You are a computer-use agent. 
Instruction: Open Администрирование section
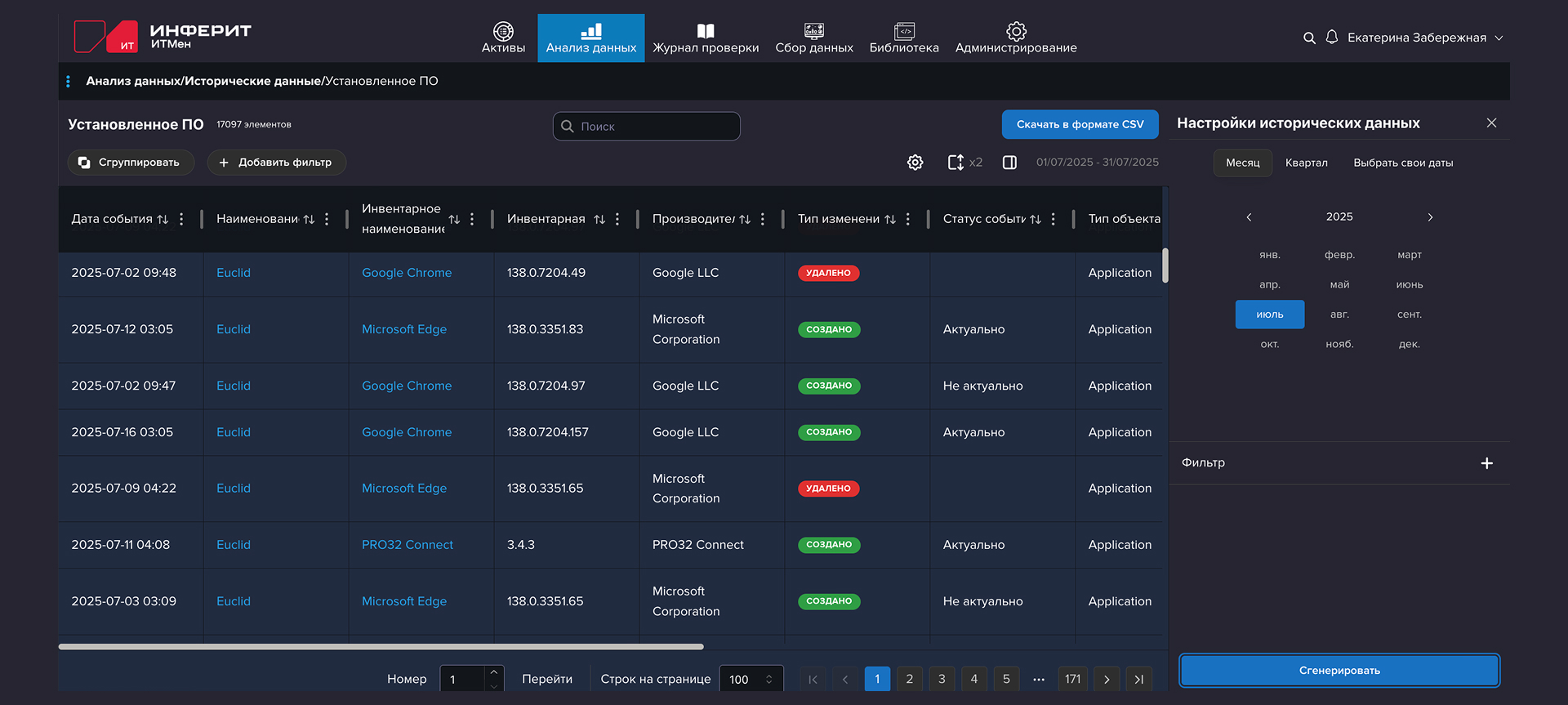pos(1016,38)
